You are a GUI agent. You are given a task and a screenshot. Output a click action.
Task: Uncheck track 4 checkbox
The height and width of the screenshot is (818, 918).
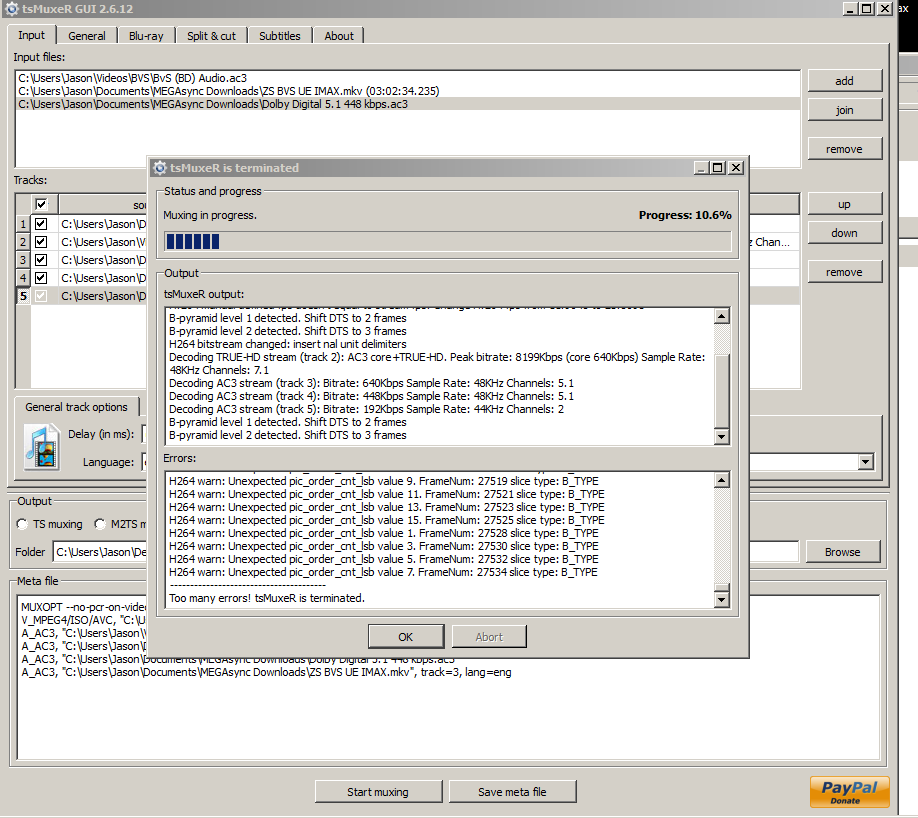pos(41,278)
